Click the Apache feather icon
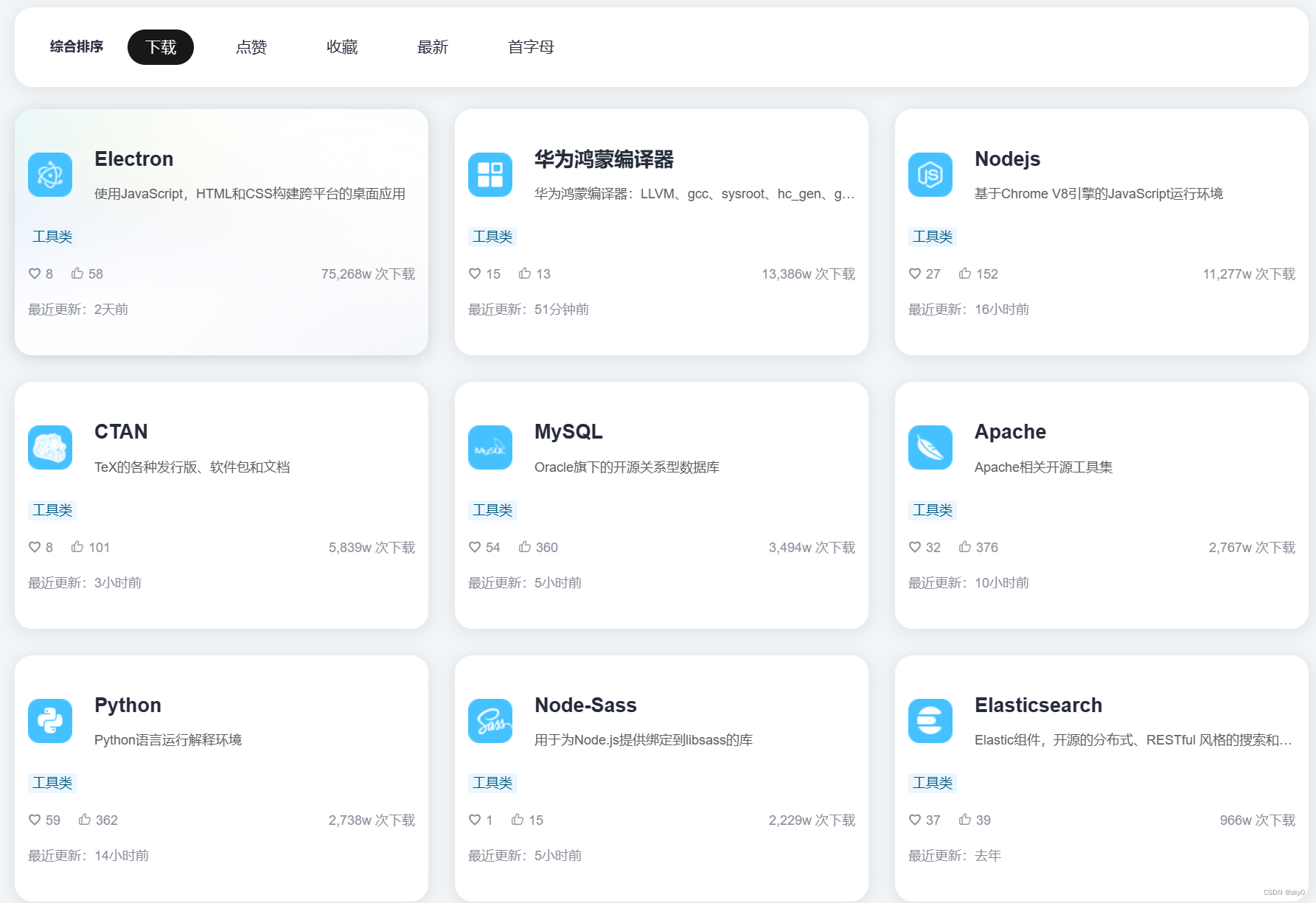The width and height of the screenshot is (1316, 903). (x=930, y=447)
